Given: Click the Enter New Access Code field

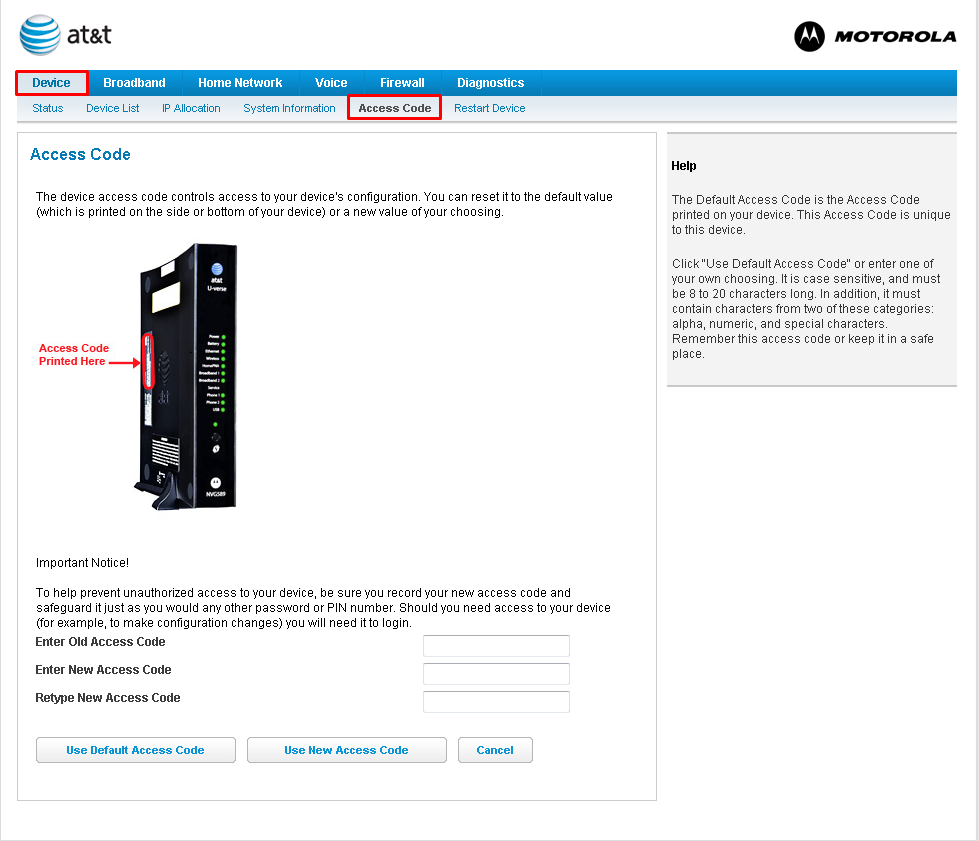Looking at the screenshot, I should [x=496, y=674].
